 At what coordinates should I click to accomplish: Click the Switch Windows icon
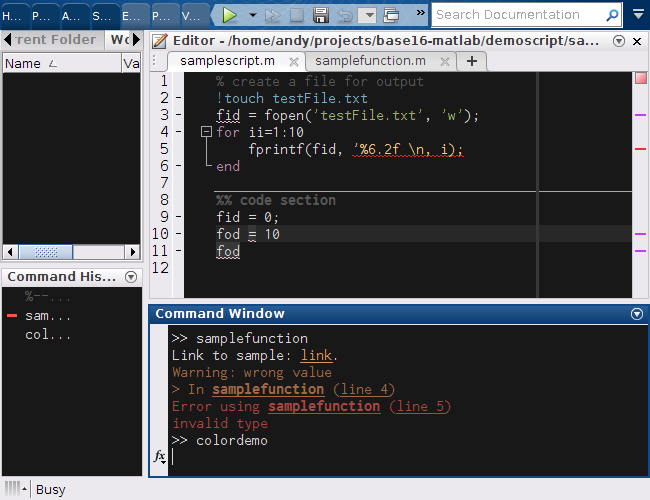point(391,15)
